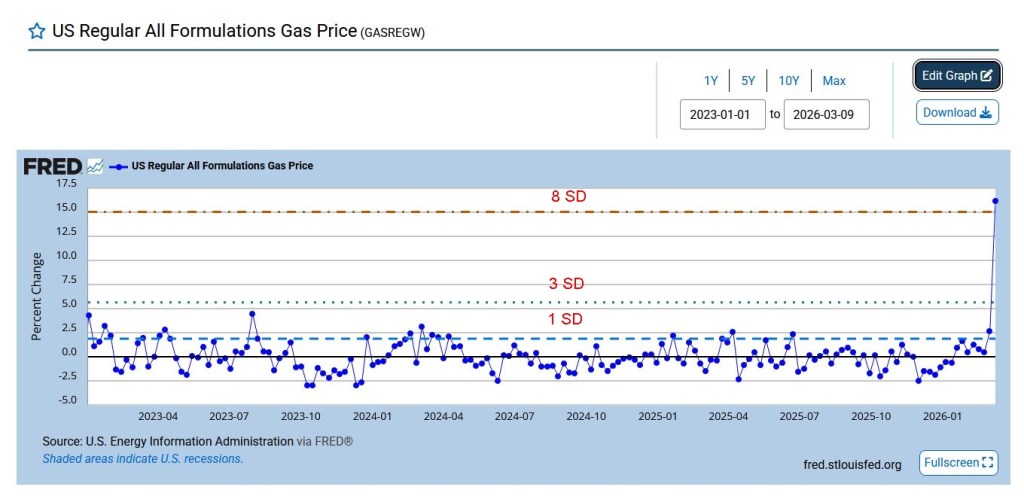Click the legend text US Regular All Formulations

click(222, 166)
